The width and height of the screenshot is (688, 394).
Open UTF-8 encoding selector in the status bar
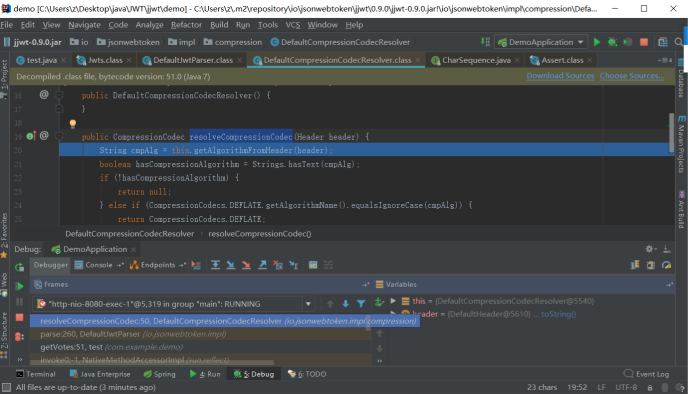(626, 387)
